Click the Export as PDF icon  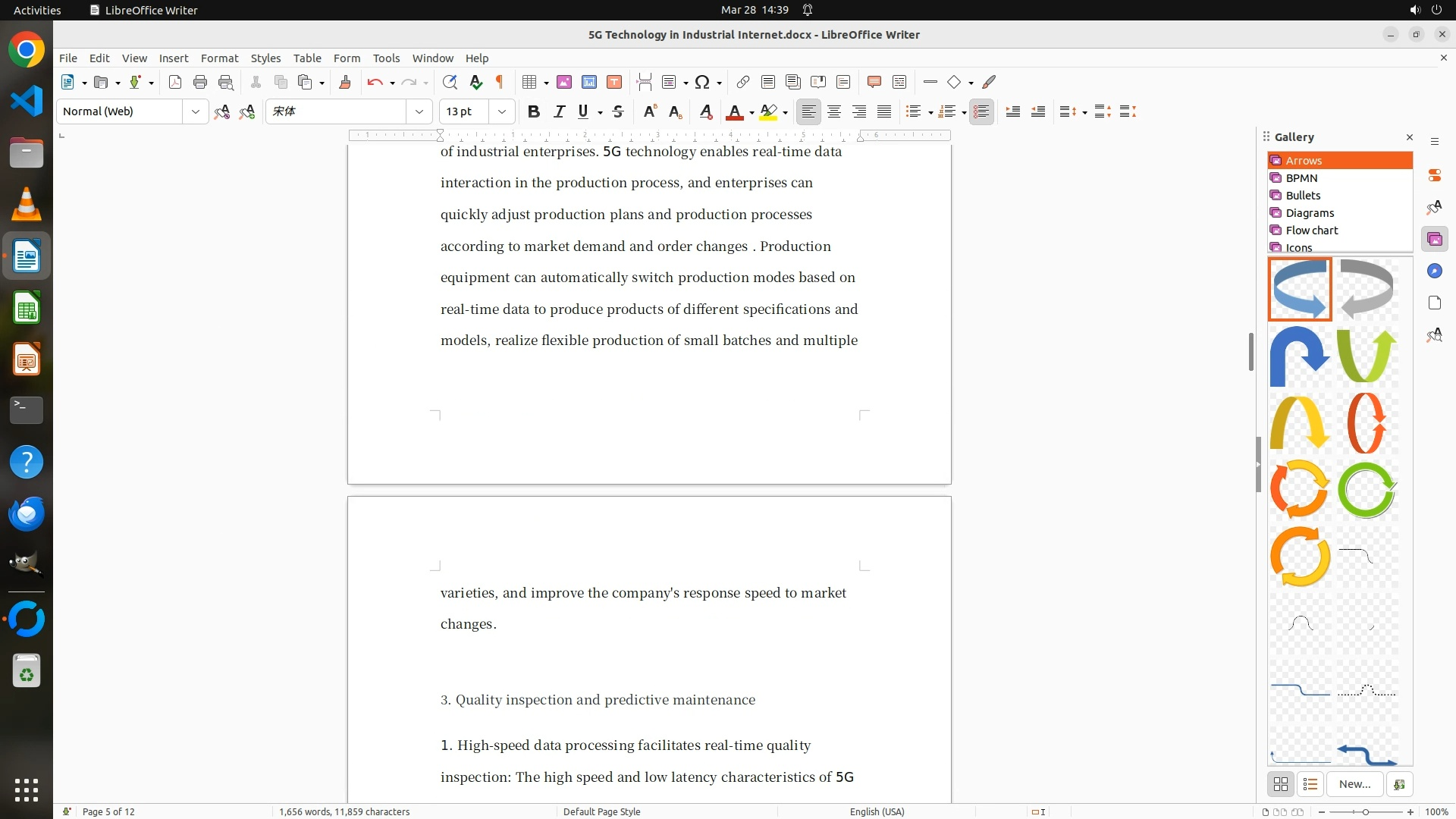click(x=175, y=82)
